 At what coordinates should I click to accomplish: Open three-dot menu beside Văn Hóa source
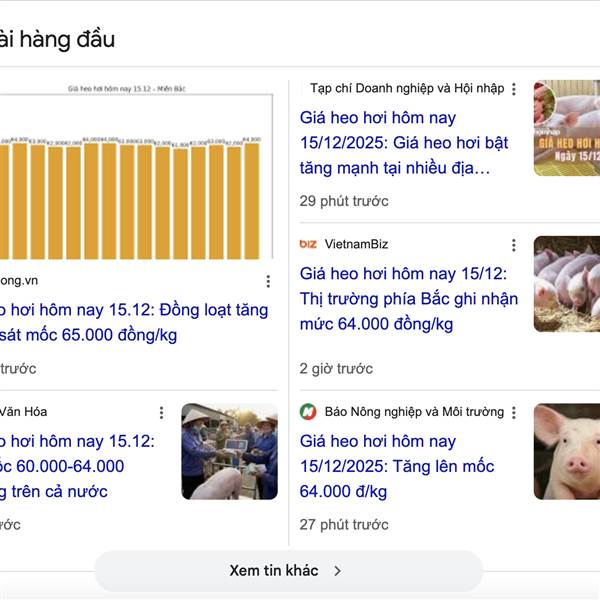pos(161,412)
